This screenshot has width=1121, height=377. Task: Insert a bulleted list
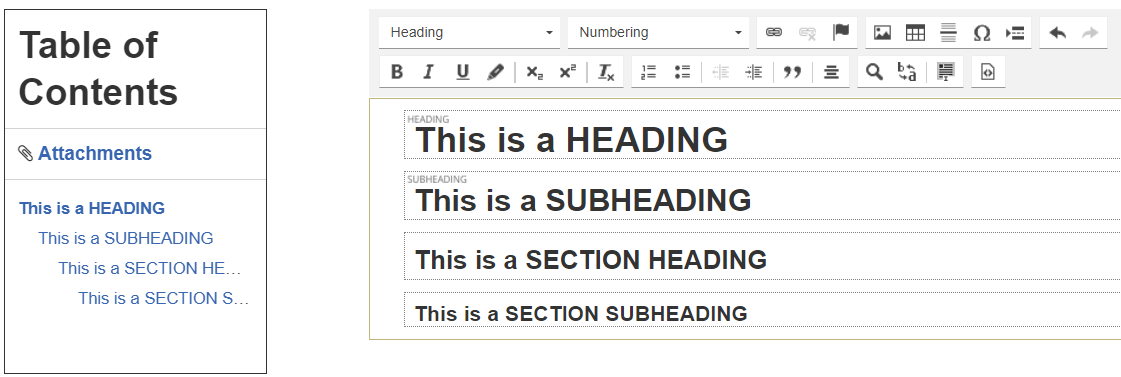point(683,72)
